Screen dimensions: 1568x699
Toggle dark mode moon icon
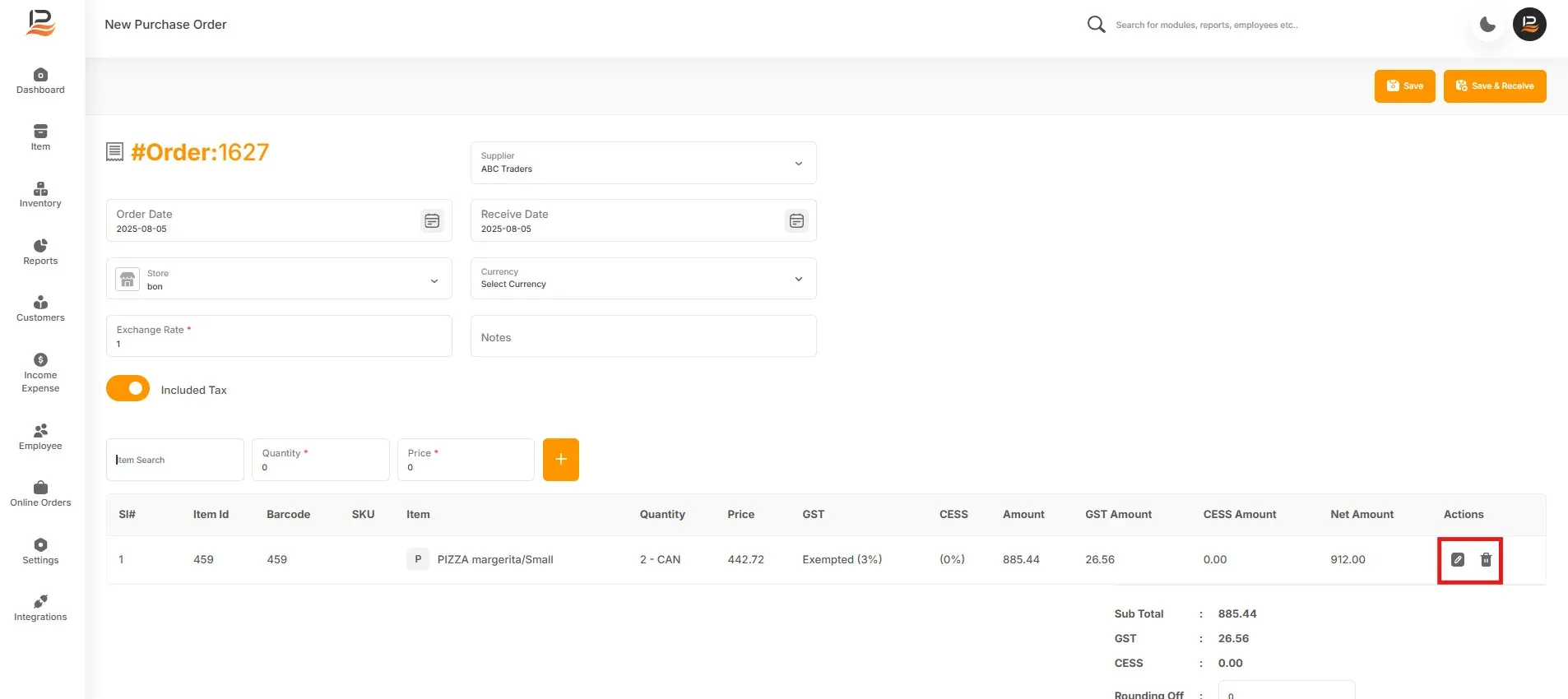click(1487, 25)
